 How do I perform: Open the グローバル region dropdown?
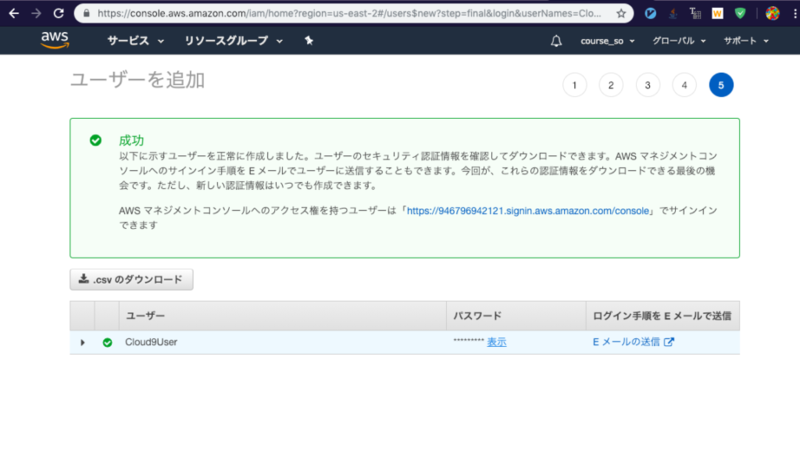click(679, 41)
